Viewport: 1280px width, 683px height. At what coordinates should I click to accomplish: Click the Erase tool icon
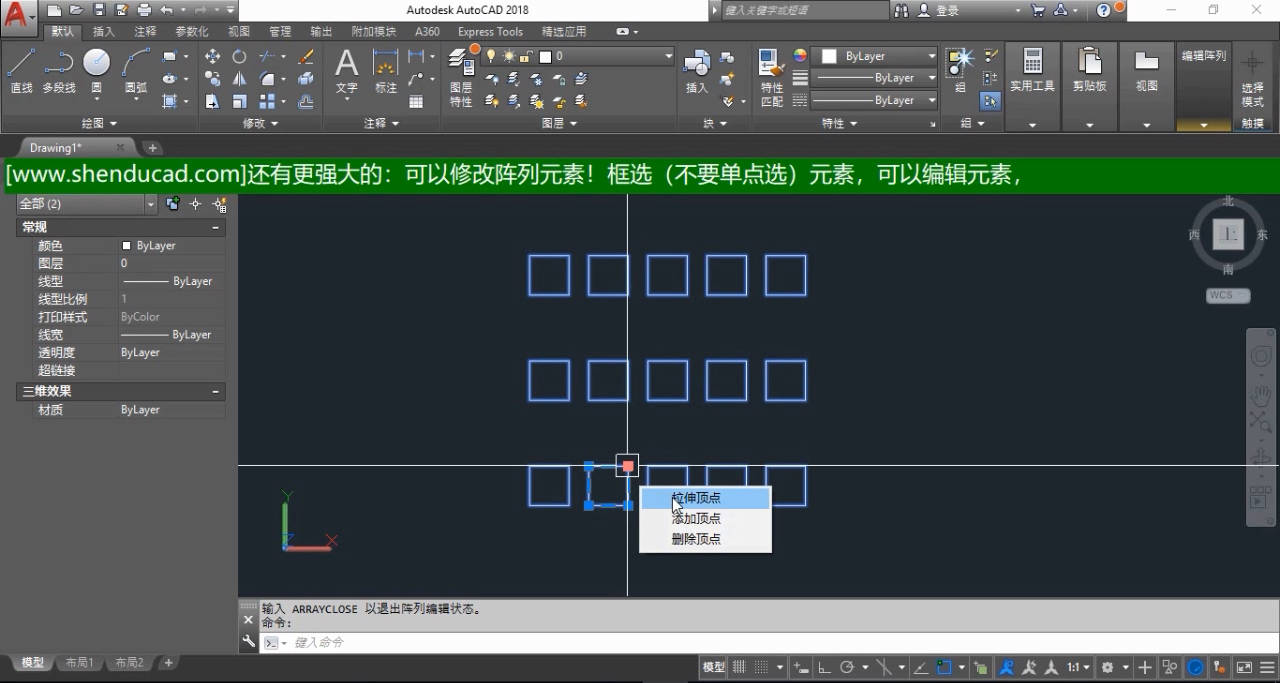coord(306,57)
